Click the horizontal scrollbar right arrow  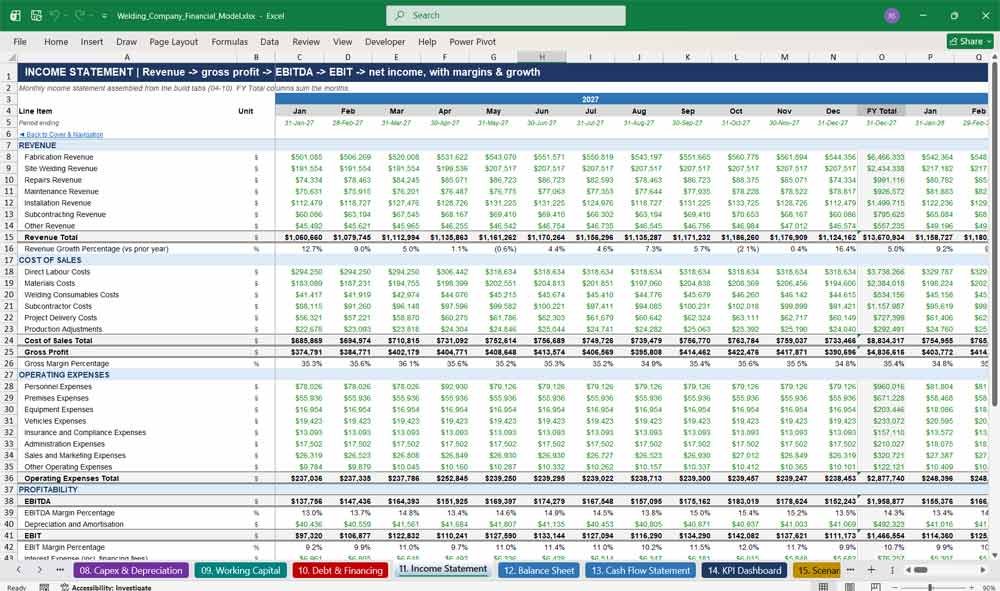[983, 570]
